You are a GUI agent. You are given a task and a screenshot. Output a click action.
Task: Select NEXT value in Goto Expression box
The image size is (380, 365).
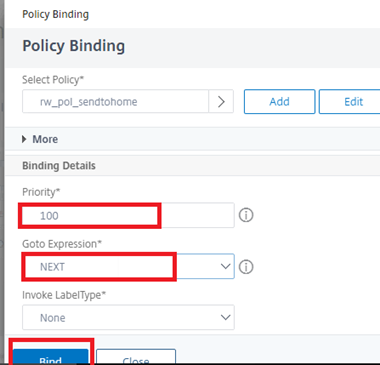point(52,267)
